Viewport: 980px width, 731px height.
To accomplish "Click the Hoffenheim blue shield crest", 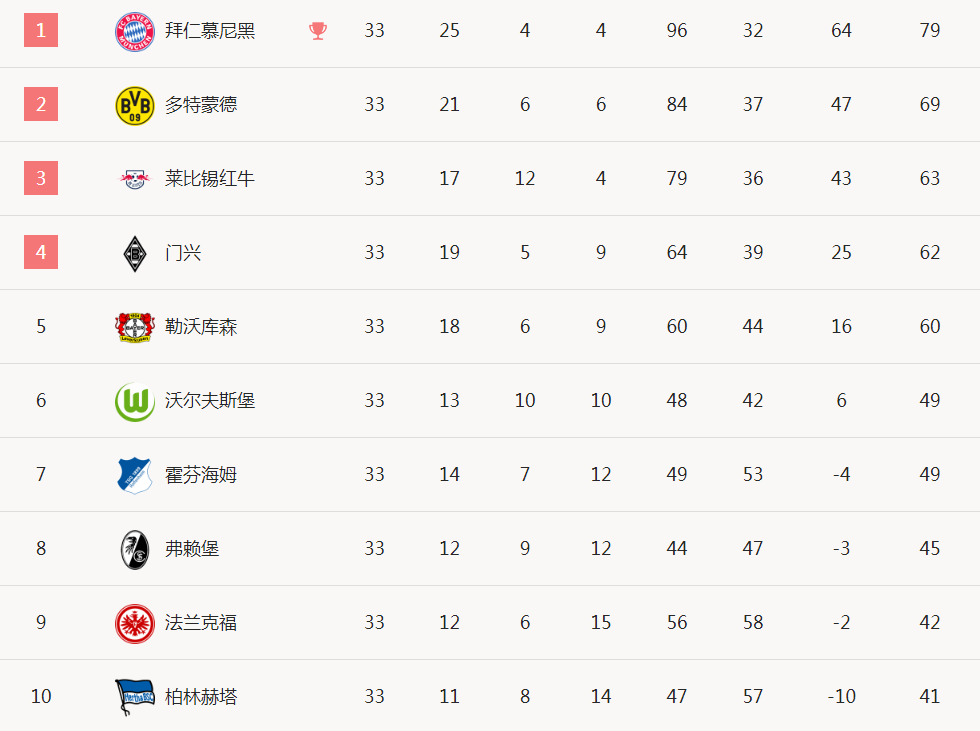I will [x=135, y=475].
